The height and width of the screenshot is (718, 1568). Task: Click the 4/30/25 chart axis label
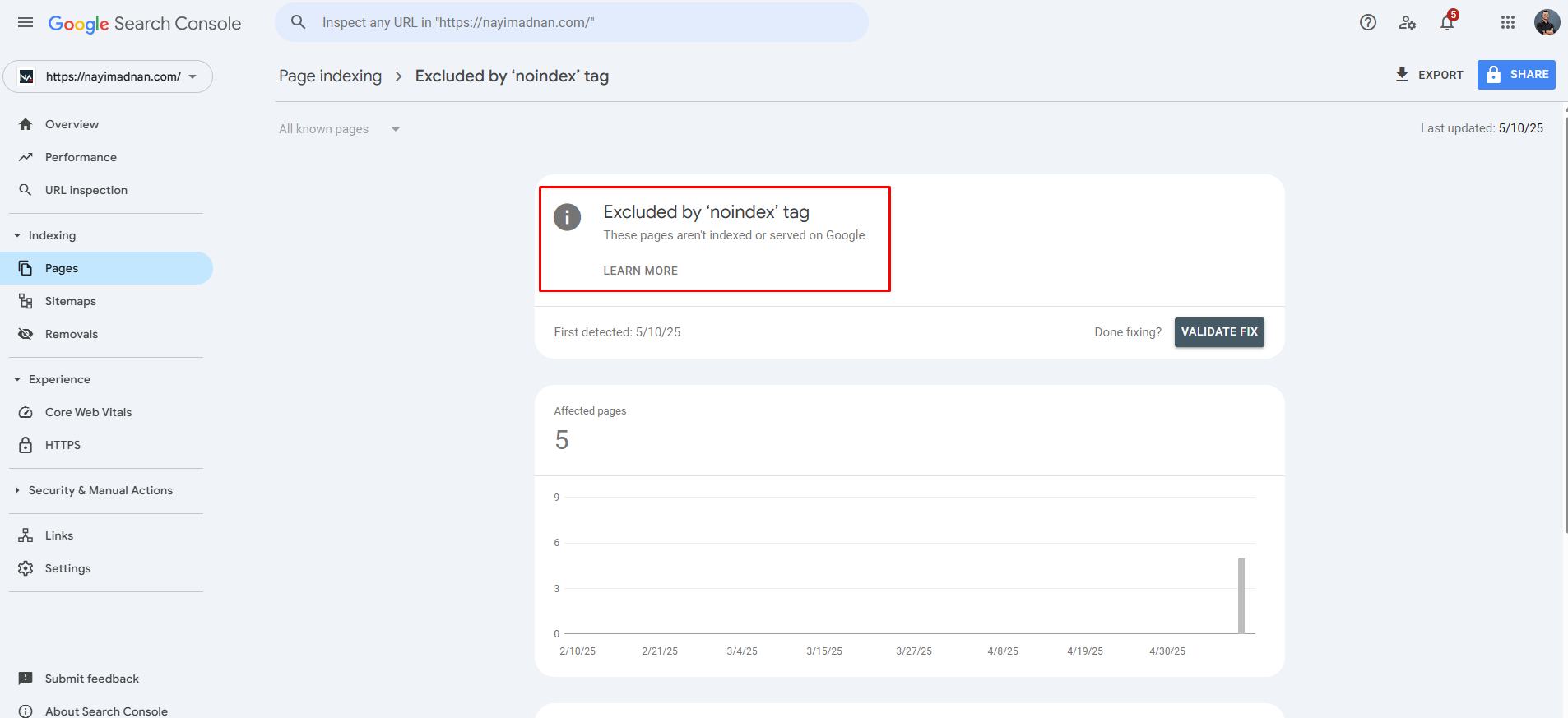(1167, 651)
